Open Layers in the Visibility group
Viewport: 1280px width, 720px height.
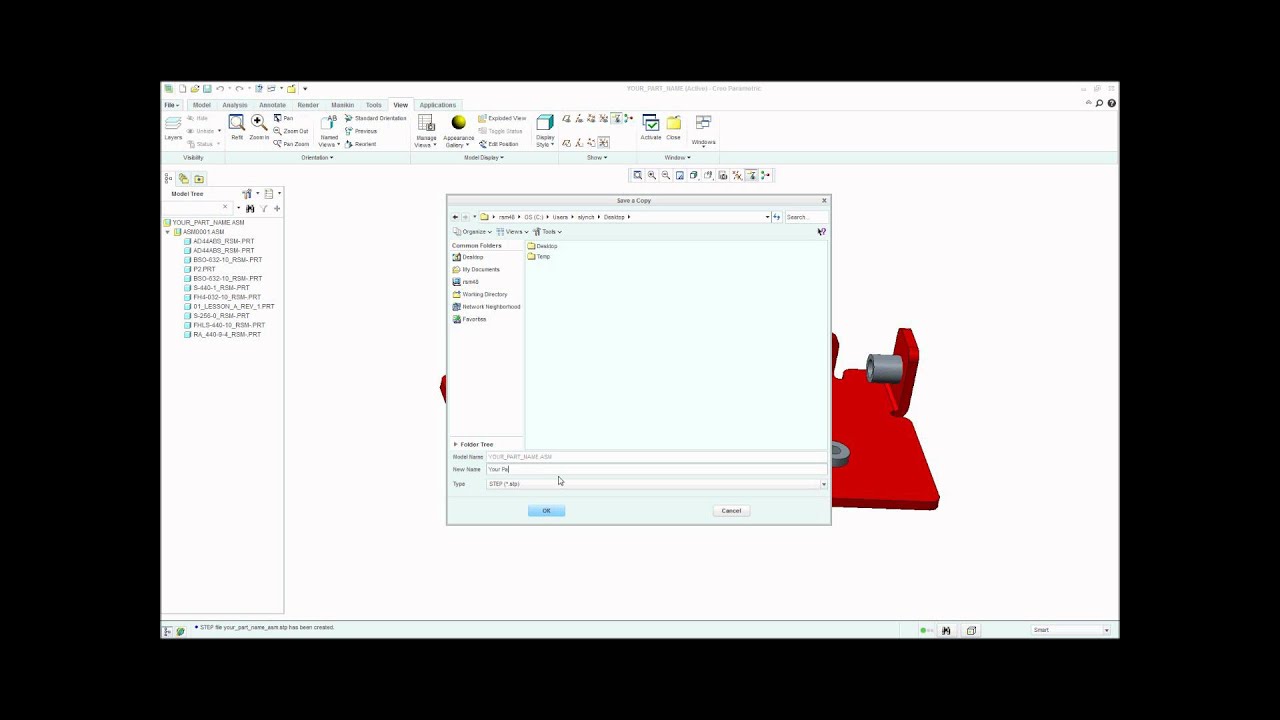173,128
